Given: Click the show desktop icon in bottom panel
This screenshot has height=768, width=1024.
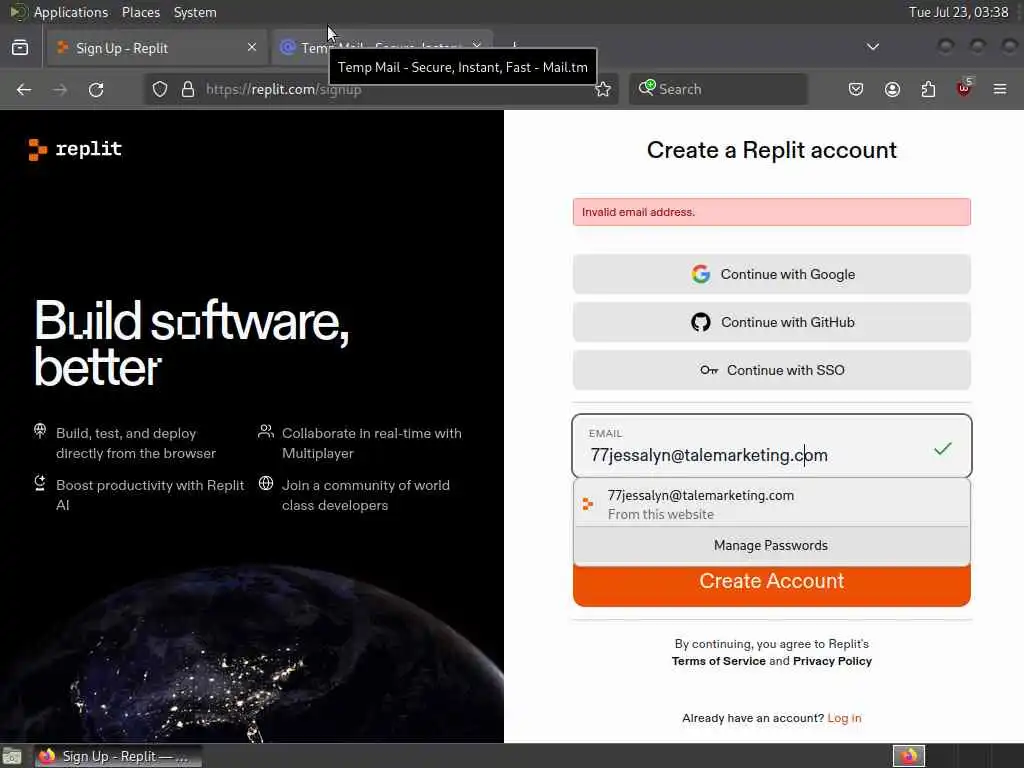Looking at the screenshot, I should click(12, 756).
